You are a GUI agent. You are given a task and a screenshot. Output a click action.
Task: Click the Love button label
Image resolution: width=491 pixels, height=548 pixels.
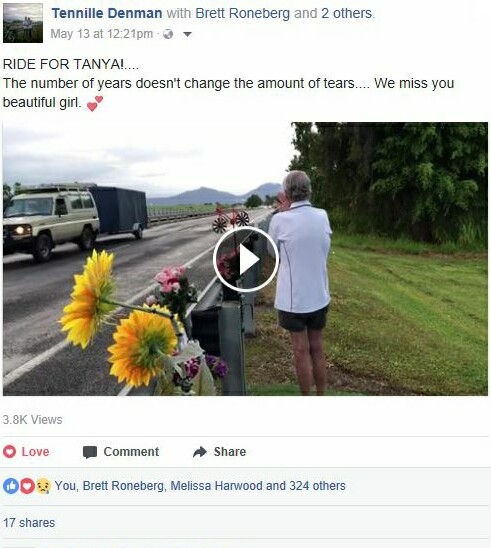click(35, 452)
